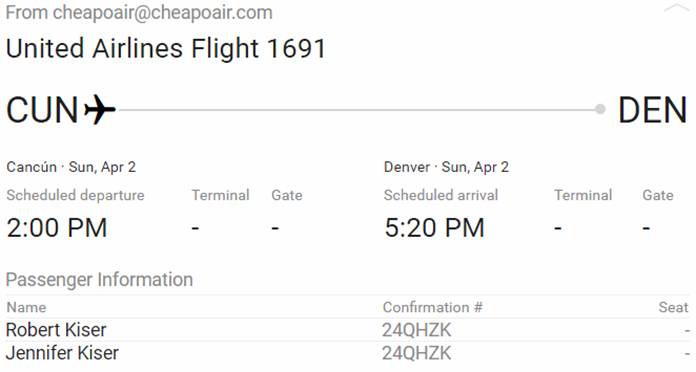The width and height of the screenshot is (696, 372).
Task: Click the DEN arrival airport code
Action: click(x=652, y=110)
